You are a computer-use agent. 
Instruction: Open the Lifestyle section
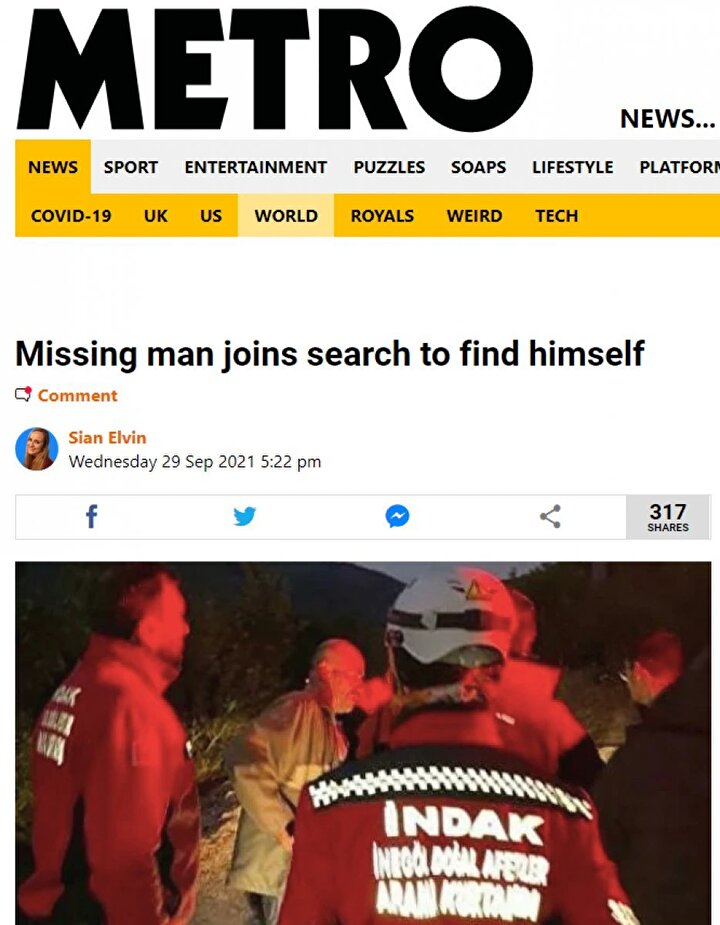tap(572, 167)
